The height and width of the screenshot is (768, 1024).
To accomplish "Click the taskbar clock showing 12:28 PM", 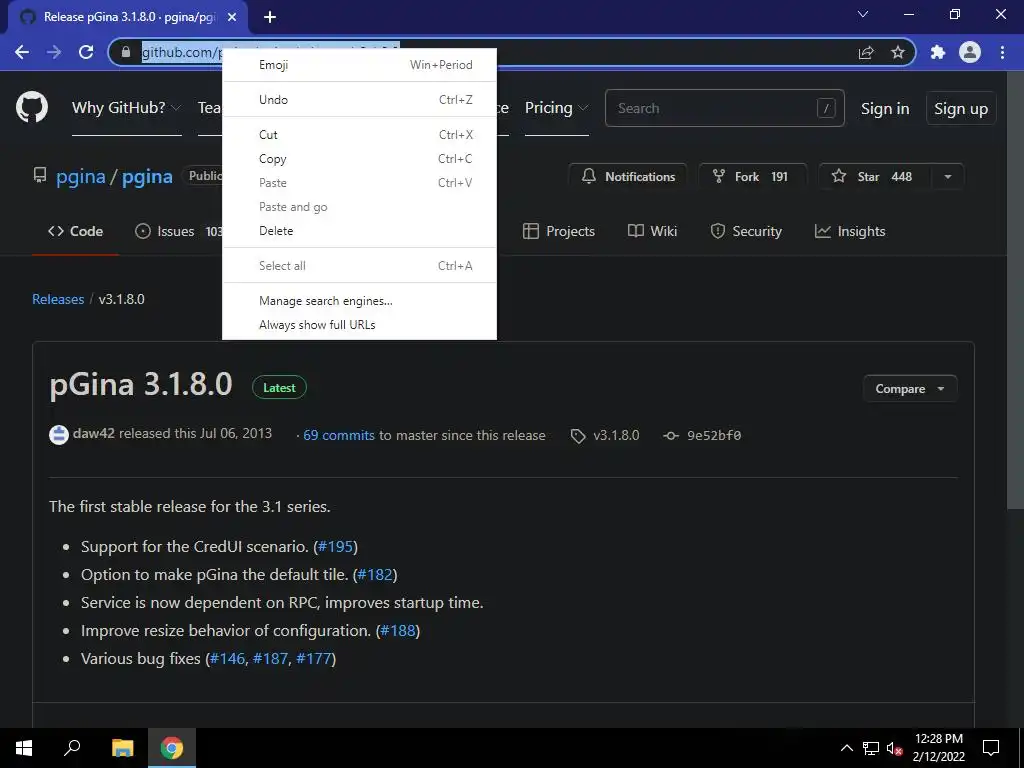I will pos(938,748).
